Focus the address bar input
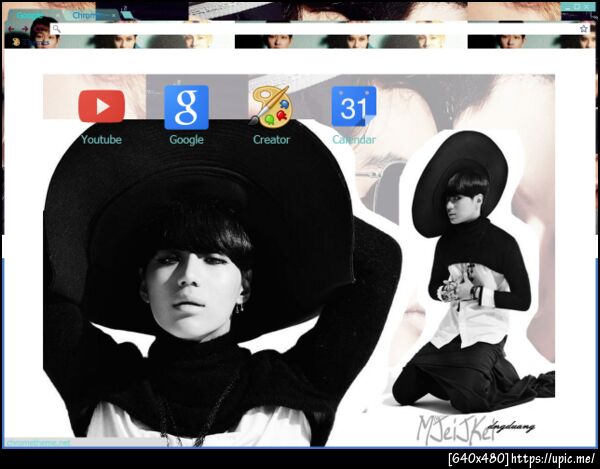The image size is (600, 469). click(x=320, y=29)
